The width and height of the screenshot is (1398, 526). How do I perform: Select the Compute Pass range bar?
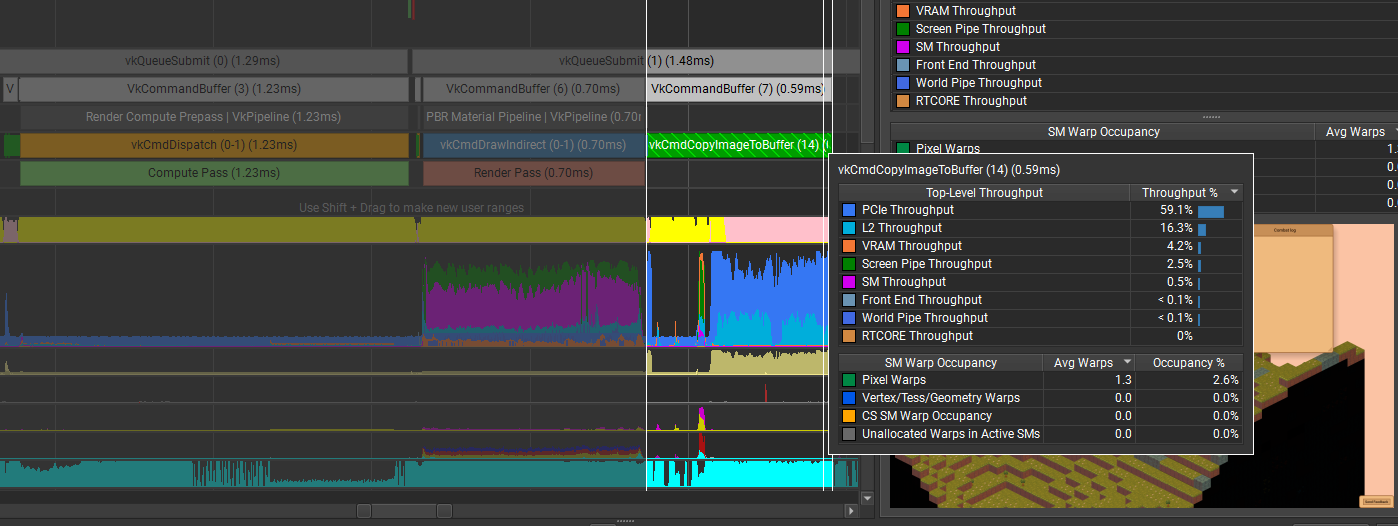point(214,173)
